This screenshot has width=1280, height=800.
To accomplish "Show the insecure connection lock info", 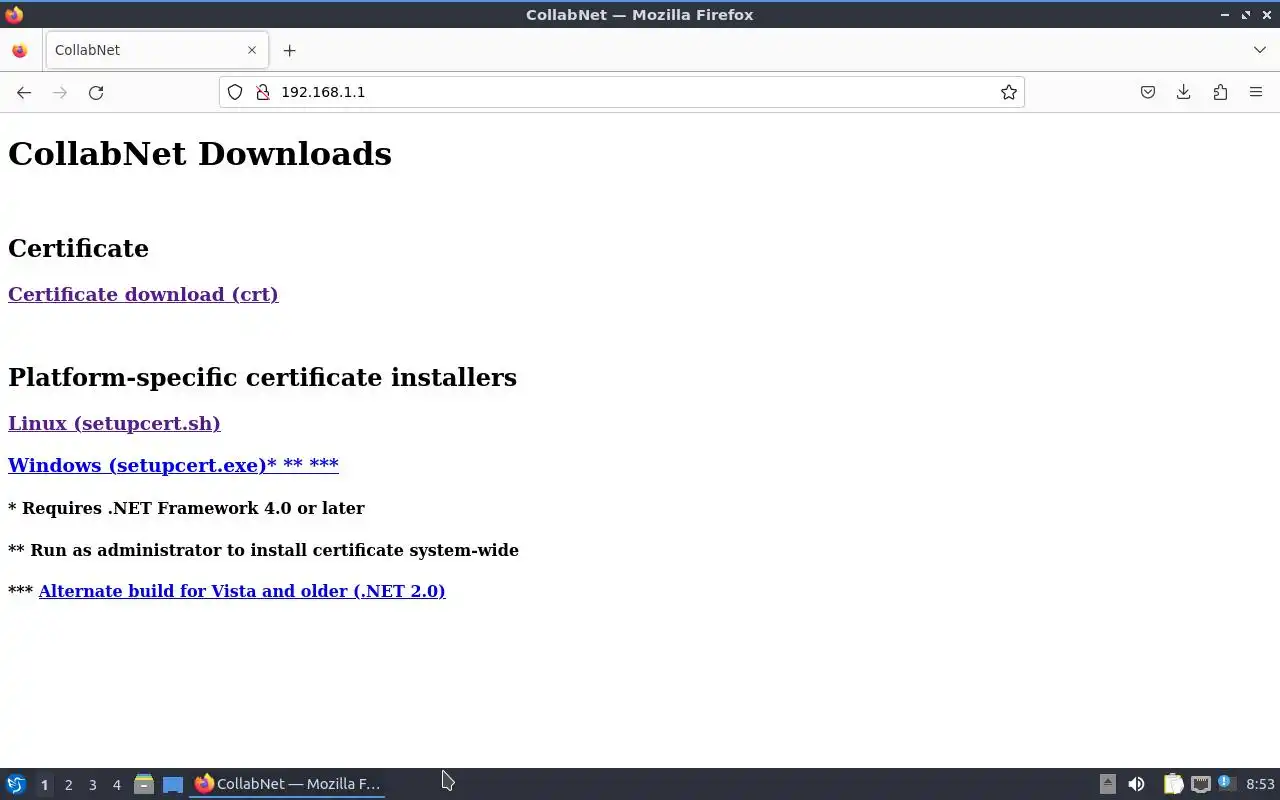I will pyautogui.click(x=263, y=92).
